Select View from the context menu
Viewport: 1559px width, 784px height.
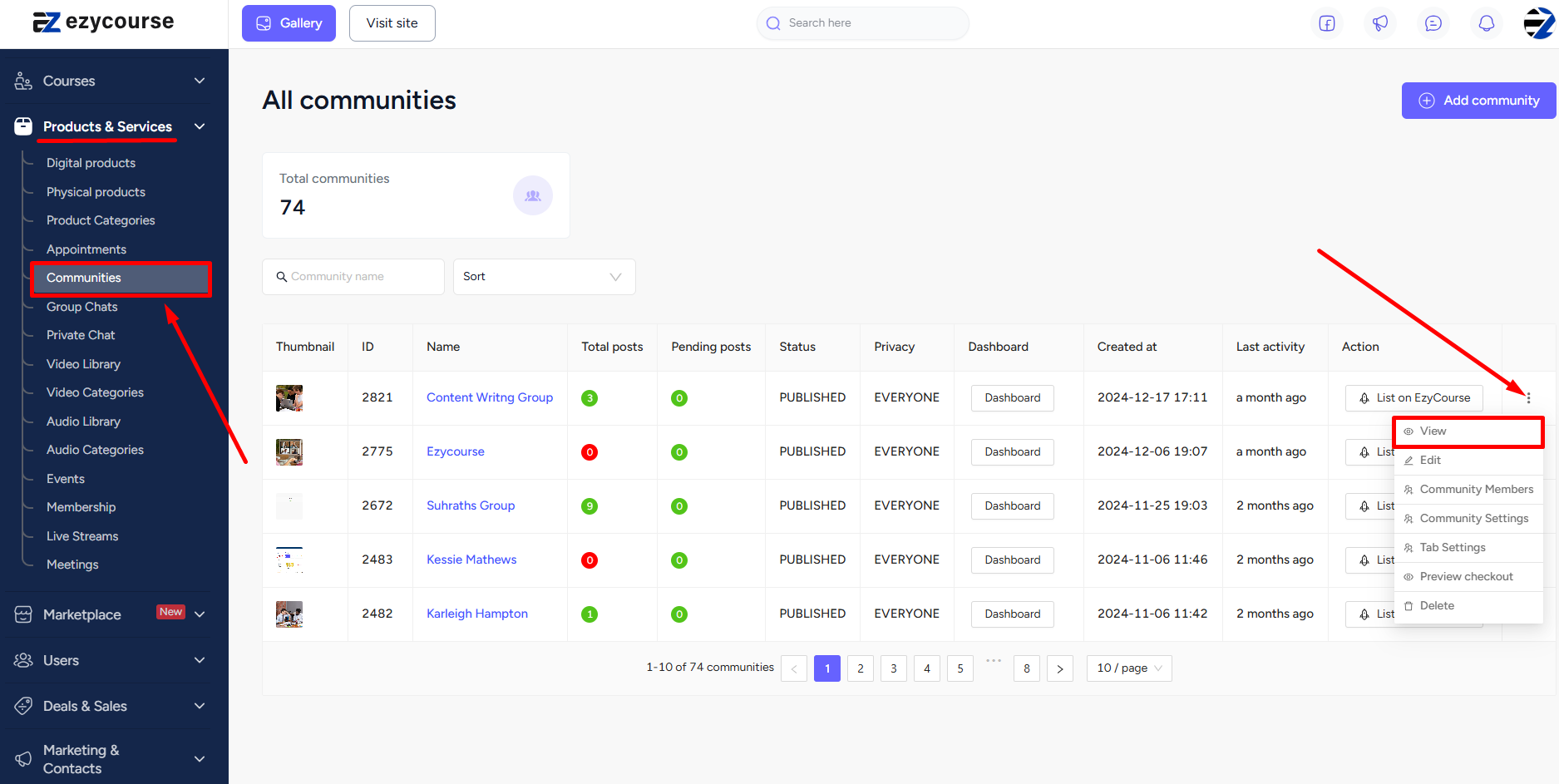1468,431
